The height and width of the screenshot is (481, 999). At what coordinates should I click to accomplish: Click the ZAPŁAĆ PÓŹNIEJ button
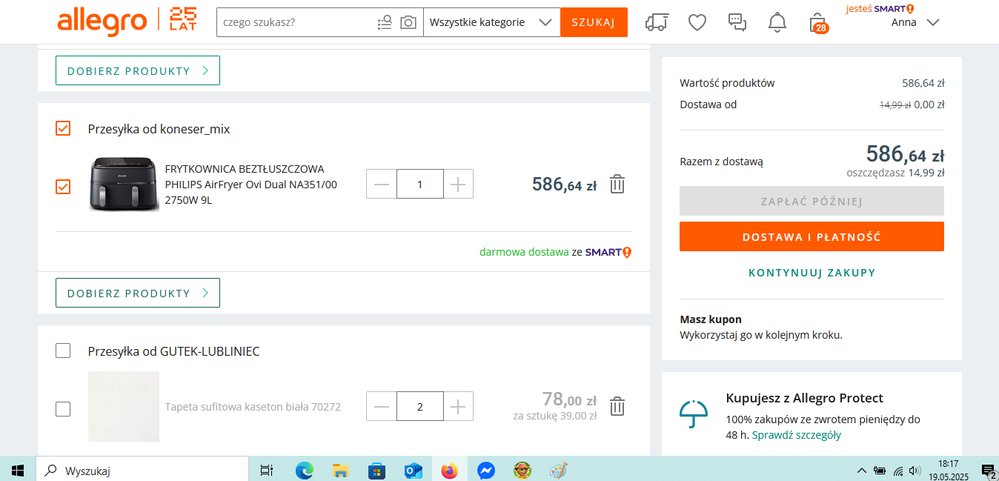[x=812, y=201]
